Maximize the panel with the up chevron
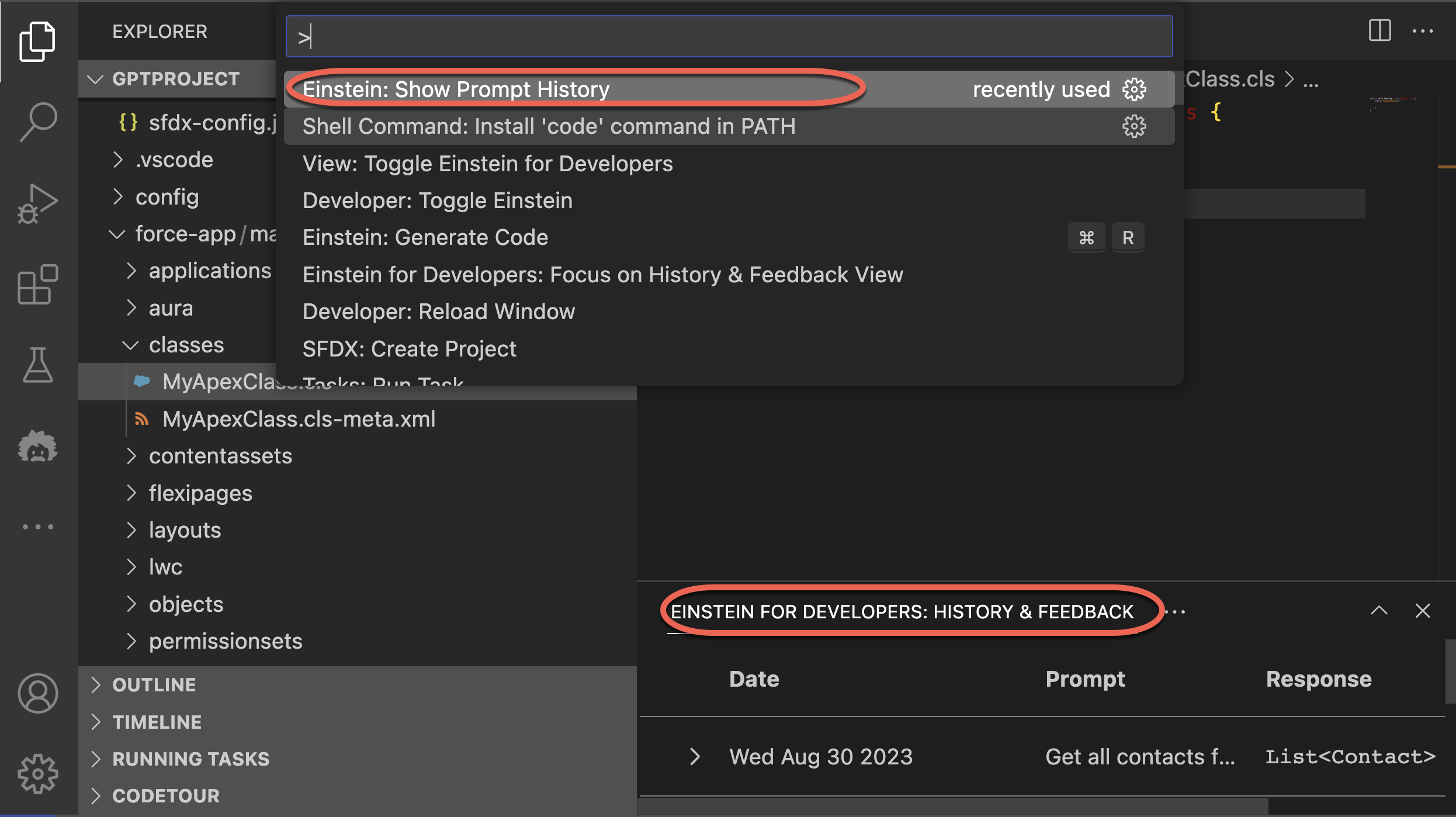The height and width of the screenshot is (817, 1456). pyautogui.click(x=1379, y=611)
